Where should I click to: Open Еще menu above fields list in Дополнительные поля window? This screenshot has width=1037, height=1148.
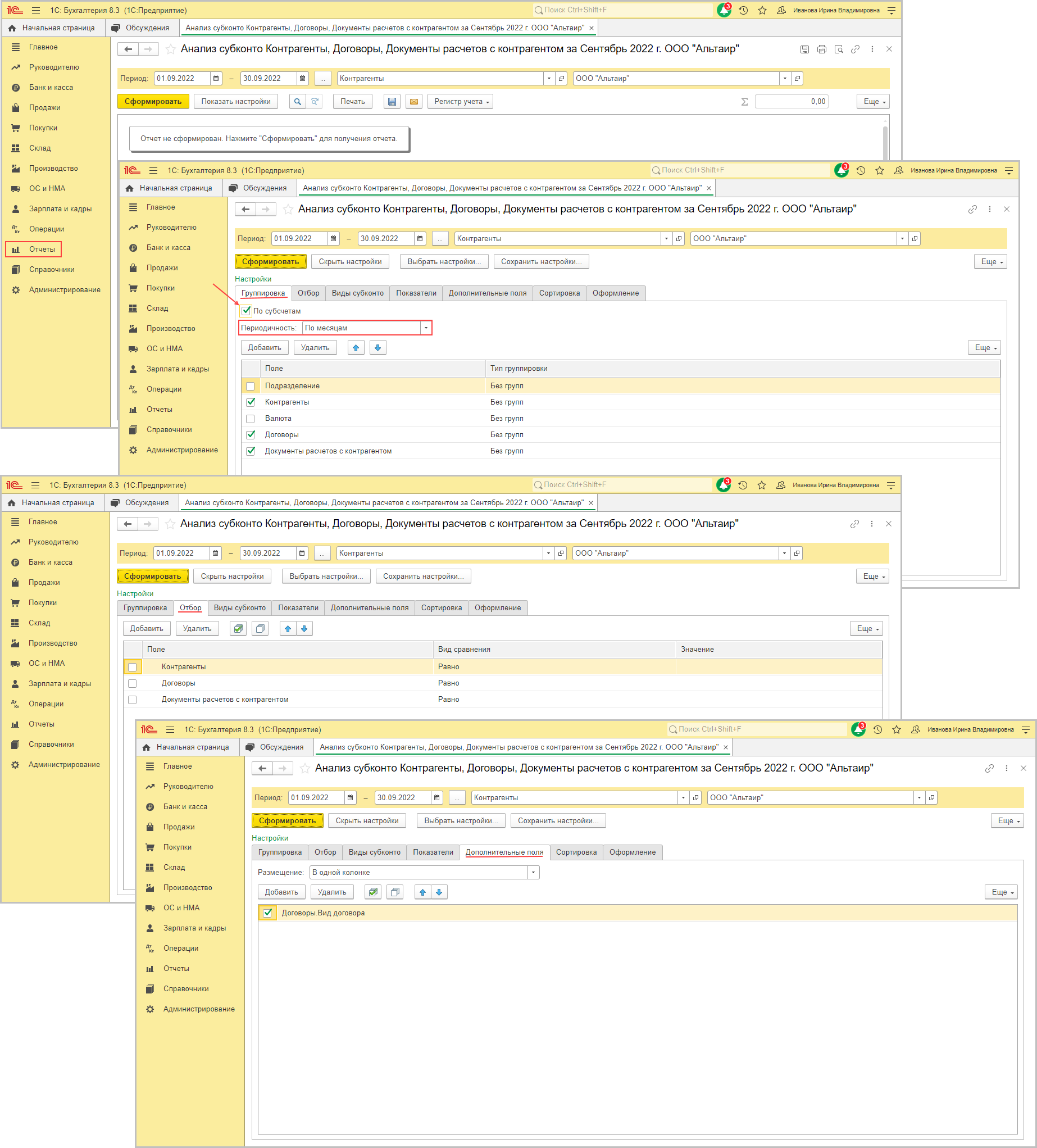coord(1001,892)
